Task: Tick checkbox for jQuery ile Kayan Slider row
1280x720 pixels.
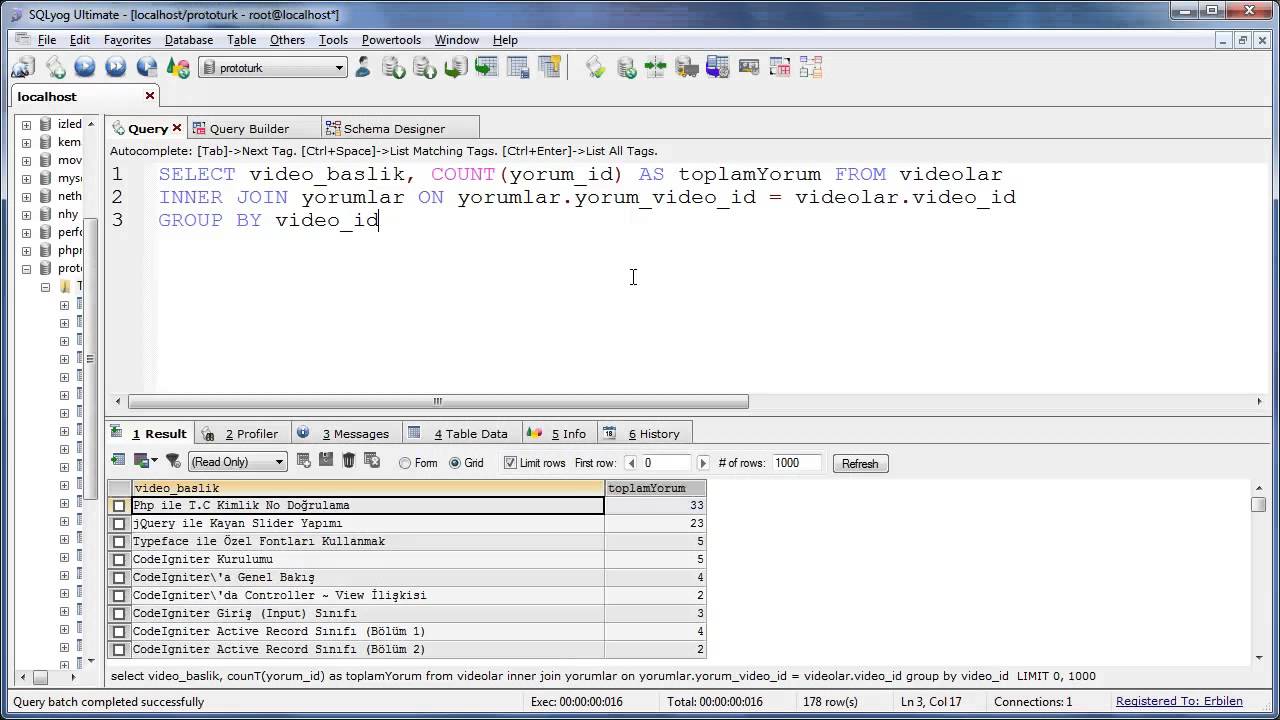Action: pyautogui.click(x=119, y=524)
